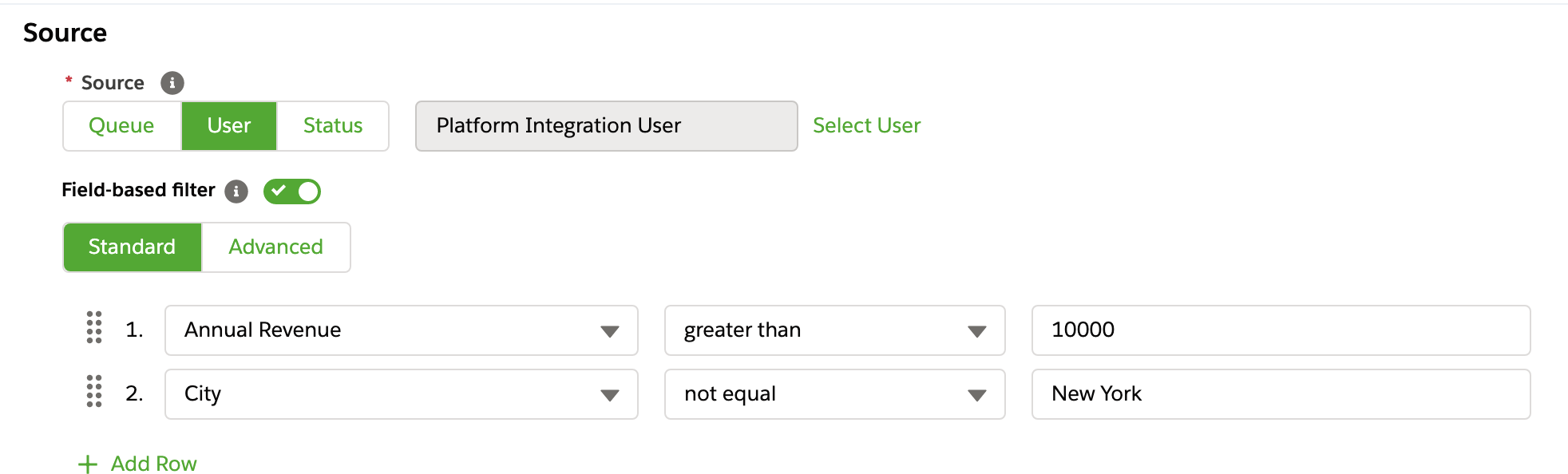Switch to the Standard filter tab
The height and width of the screenshot is (474, 1568).
coord(133,247)
